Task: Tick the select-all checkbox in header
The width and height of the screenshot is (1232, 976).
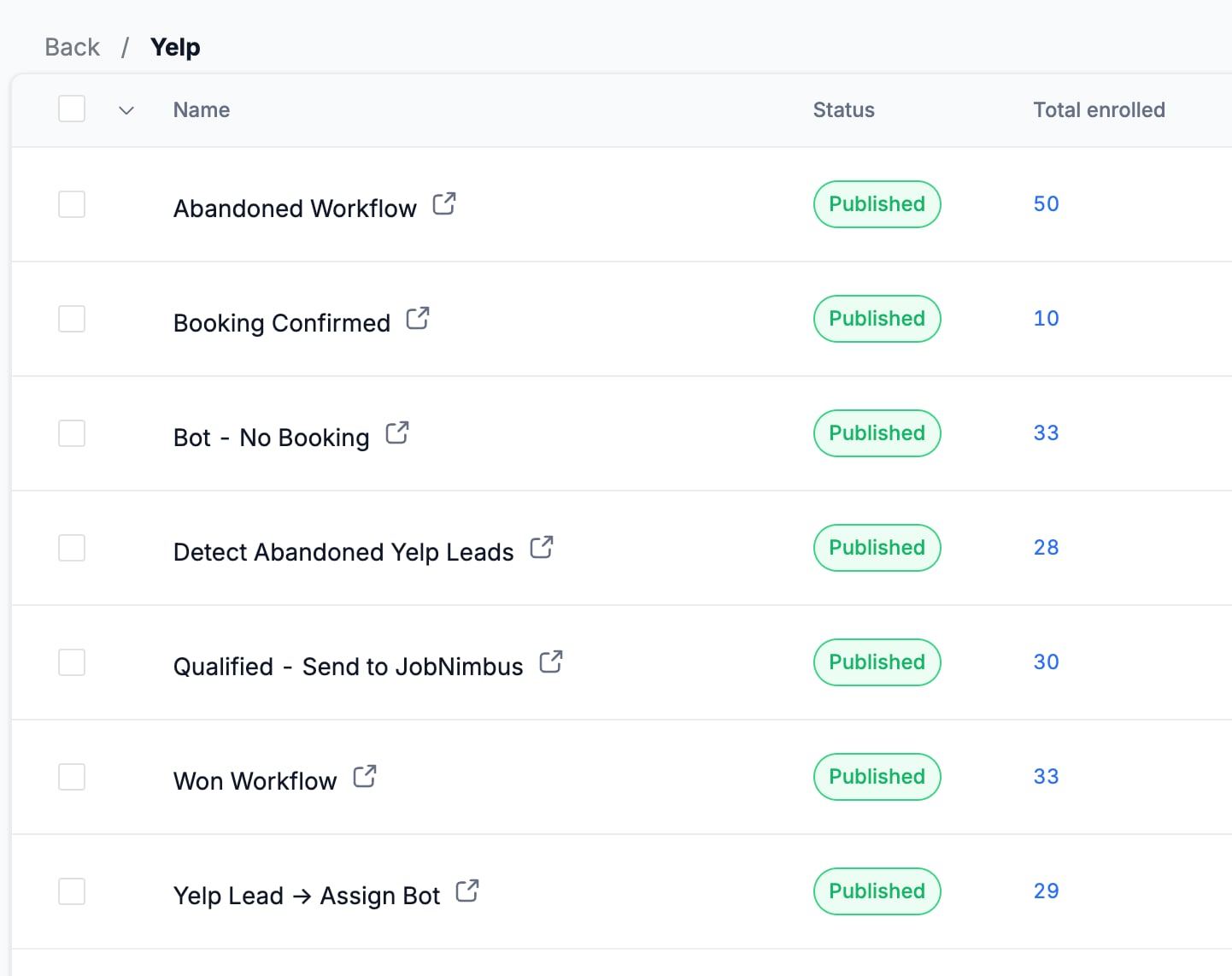Action: (72, 109)
